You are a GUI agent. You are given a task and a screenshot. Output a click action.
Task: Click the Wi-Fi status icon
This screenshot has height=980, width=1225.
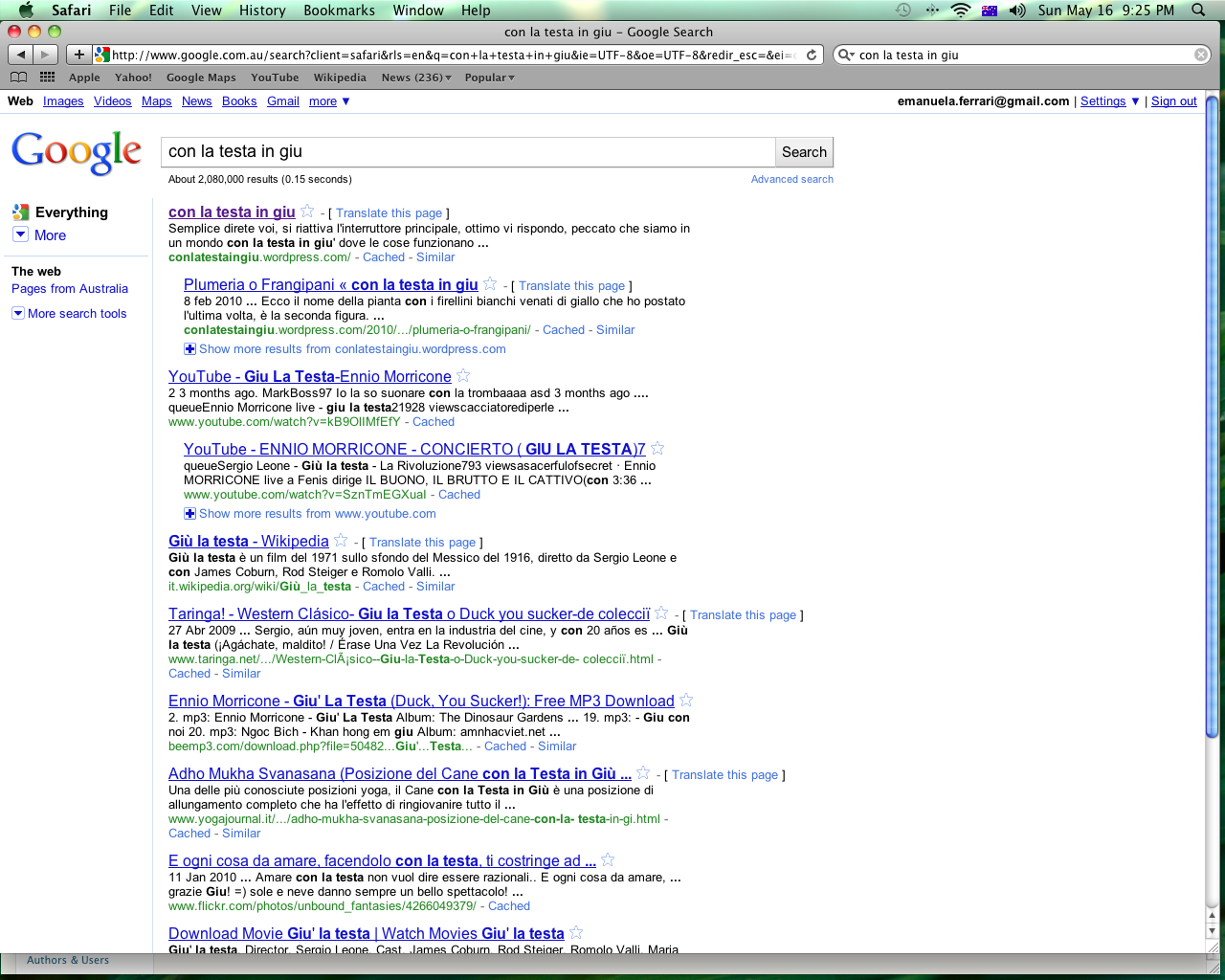pyautogui.click(x=960, y=11)
